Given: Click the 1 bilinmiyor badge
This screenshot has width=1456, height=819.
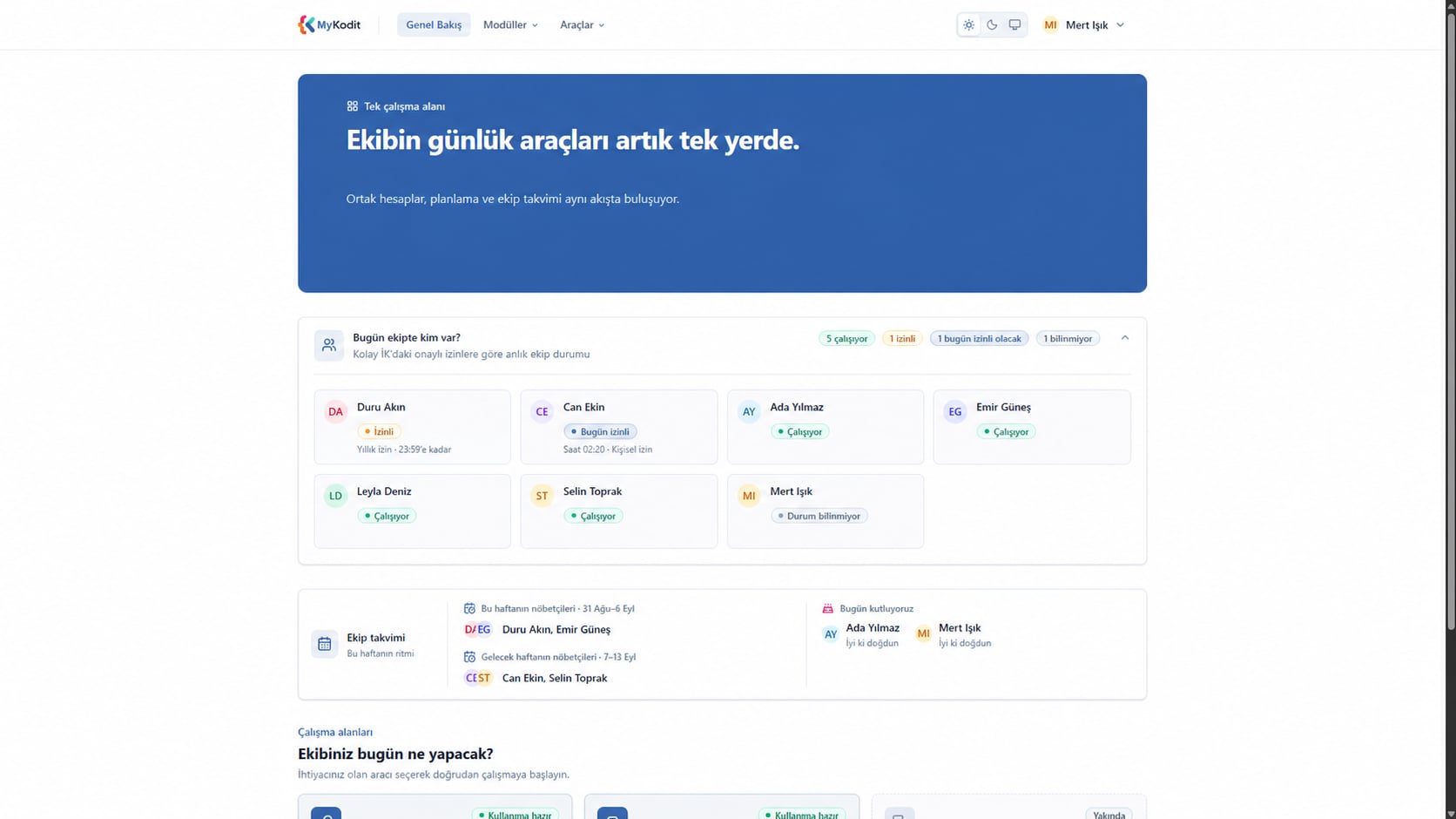Looking at the screenshot, I should tap(1068, 338).
